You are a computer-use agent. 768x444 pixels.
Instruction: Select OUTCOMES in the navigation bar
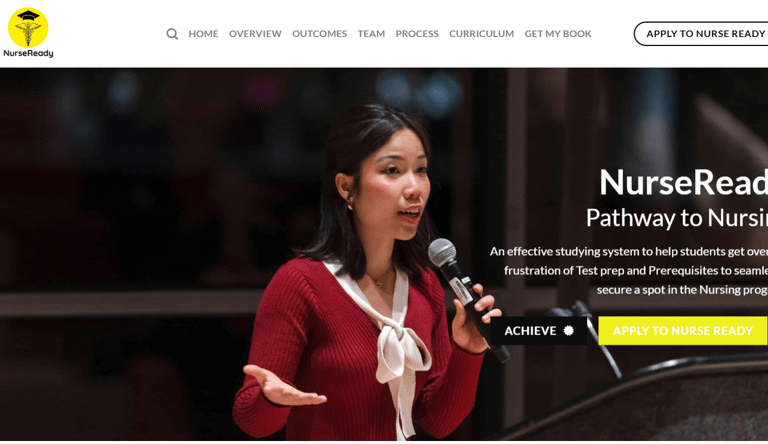[x=319, y=34]
